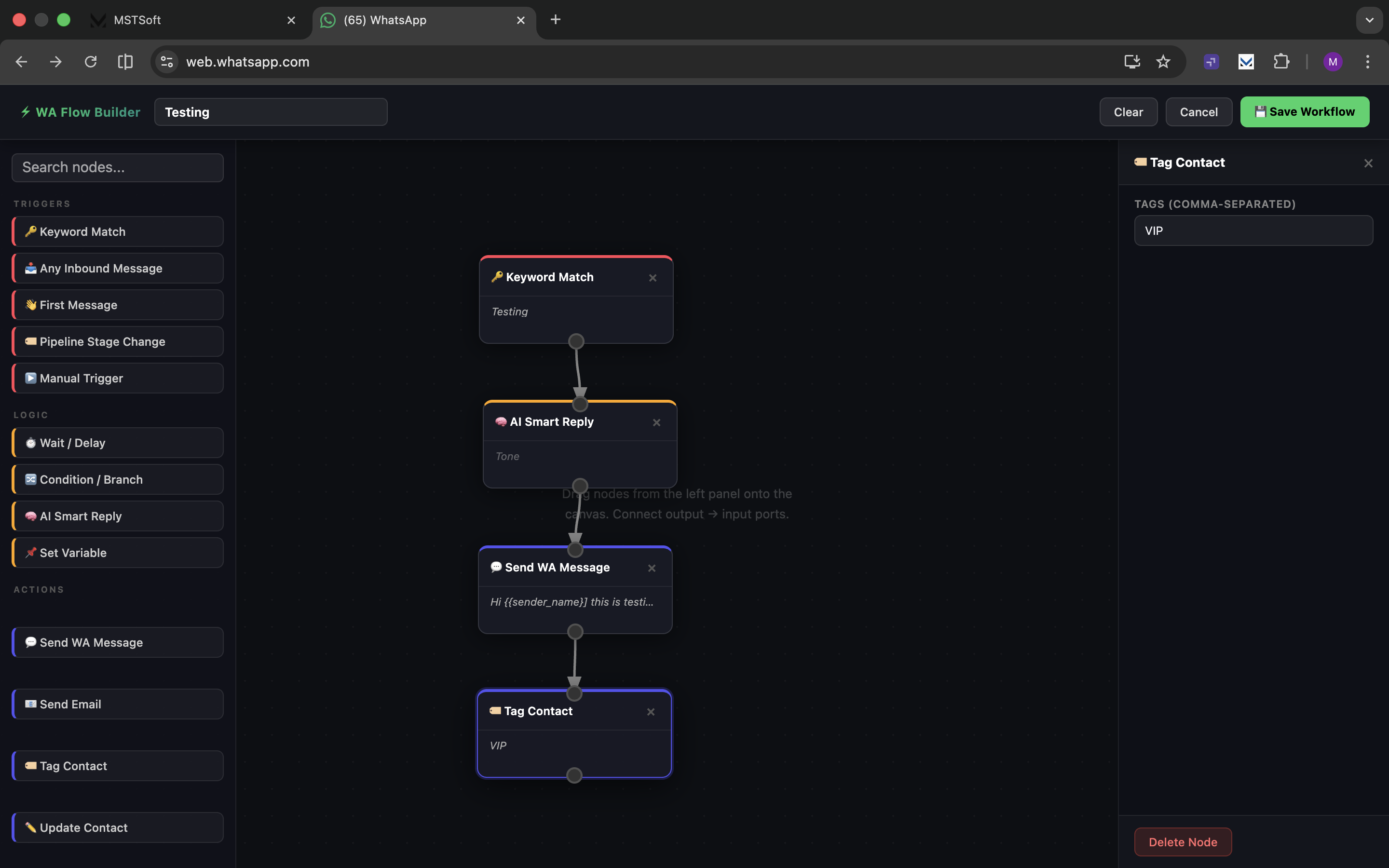Click Send Email action in sidebar

coord(118,704)
